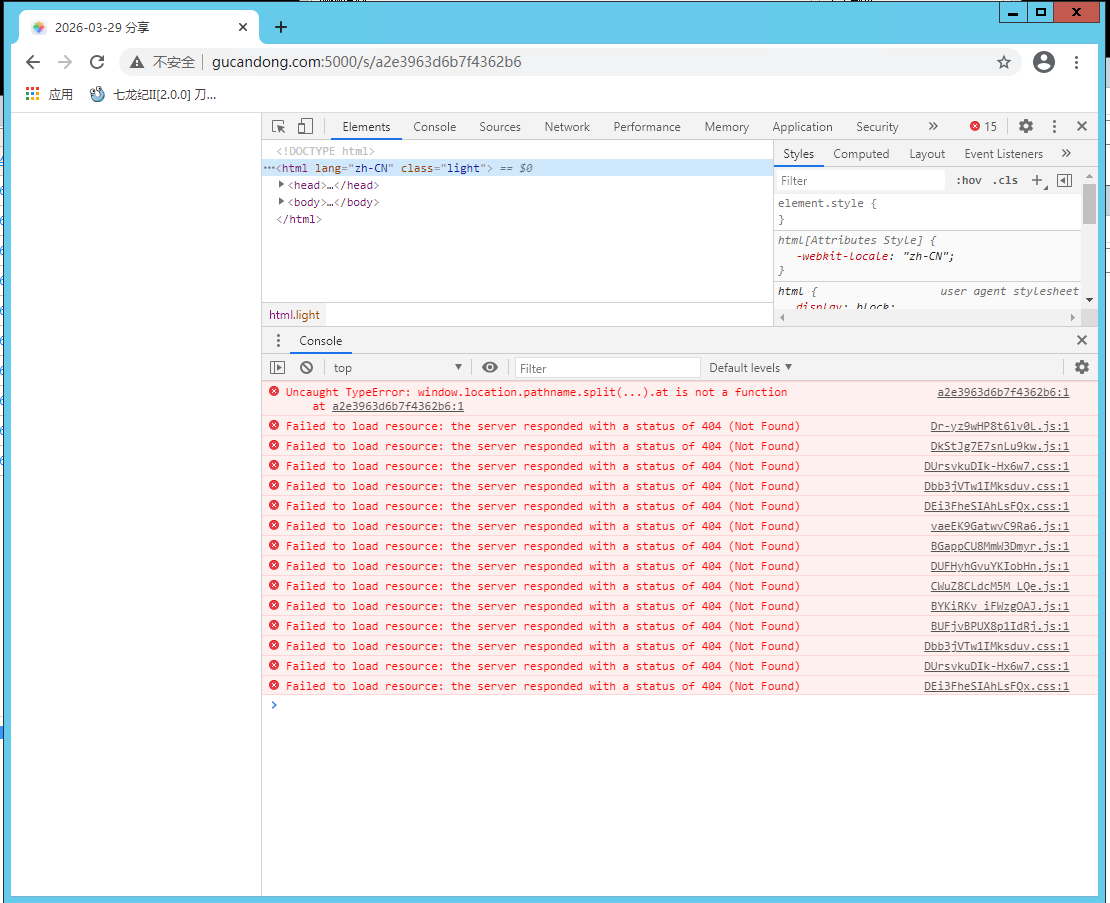Reload the current page
This screenshot has width=1110, height=903.
97,62
